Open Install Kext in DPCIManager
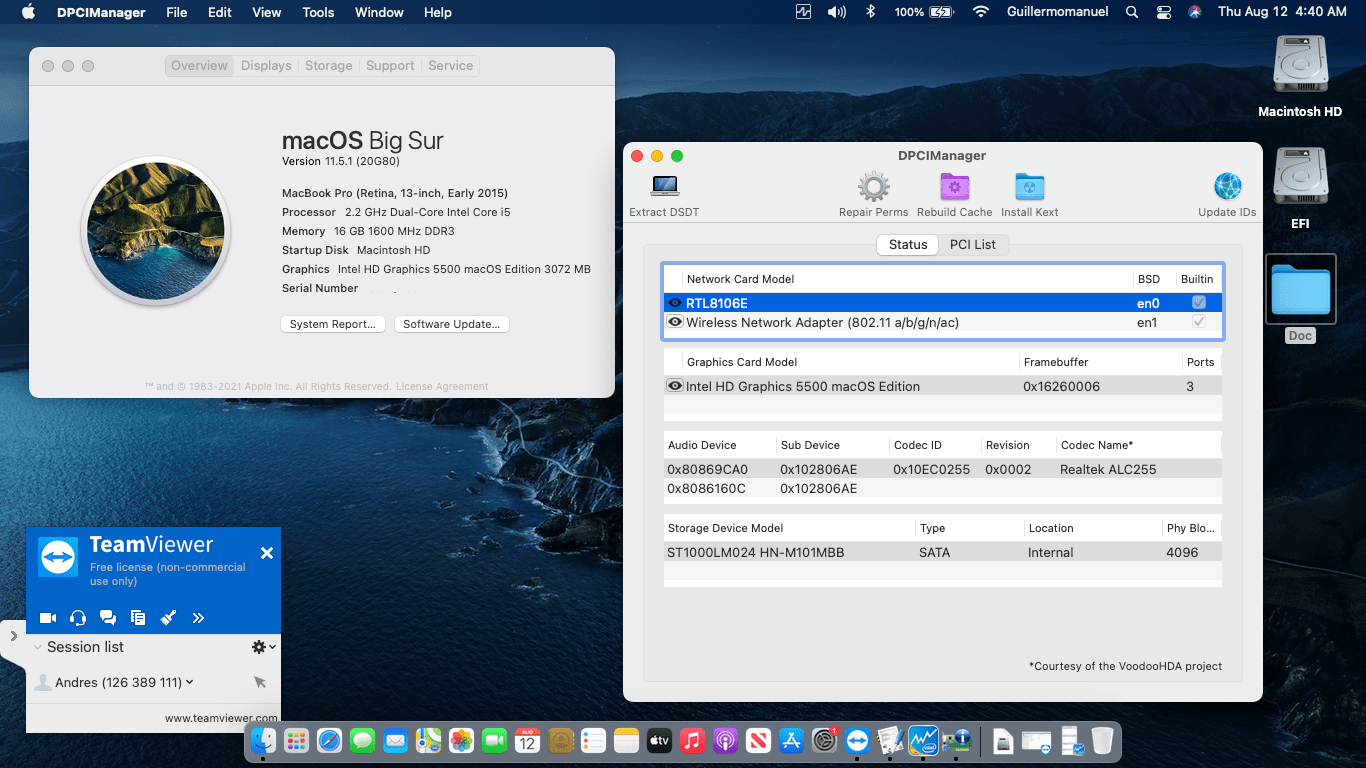The image size is (1366, 768). pos(1029,195)
